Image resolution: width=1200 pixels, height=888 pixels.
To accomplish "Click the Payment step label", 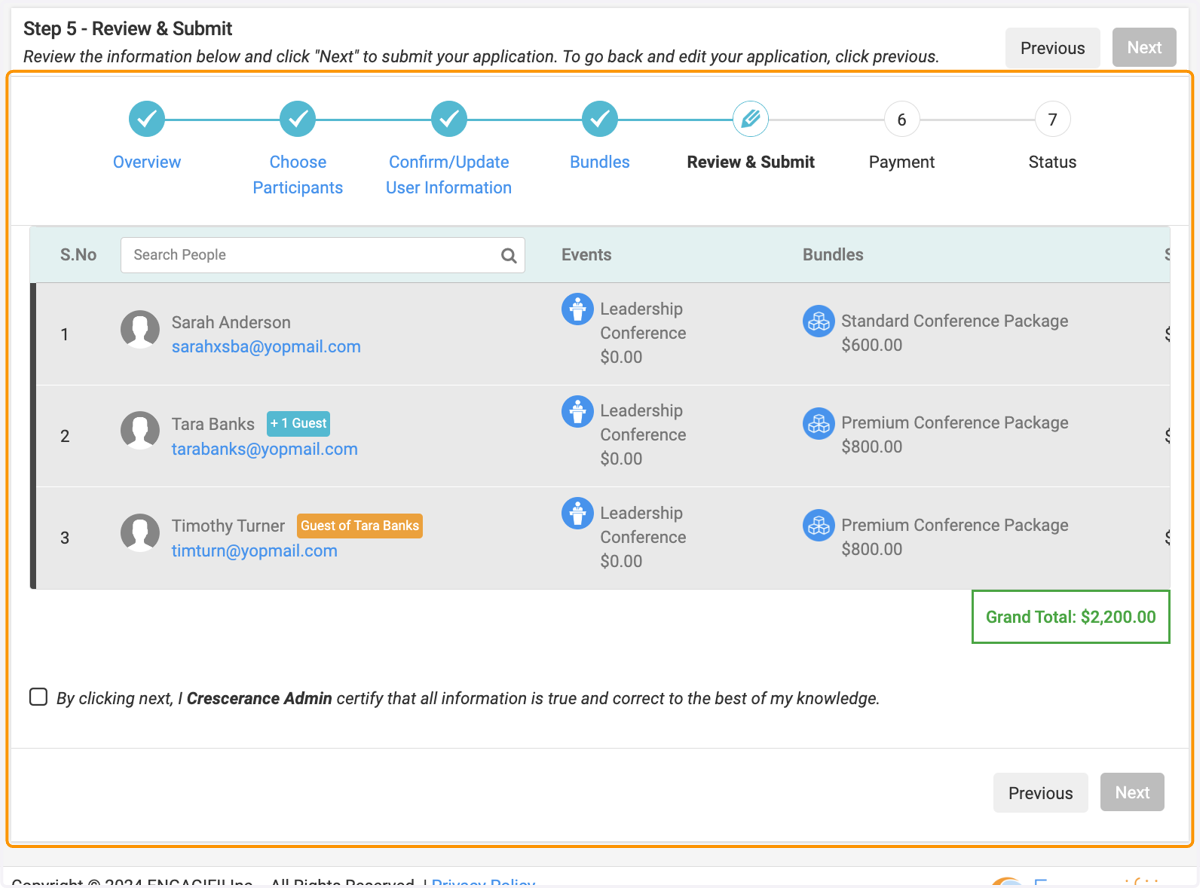I will point(901,162).
